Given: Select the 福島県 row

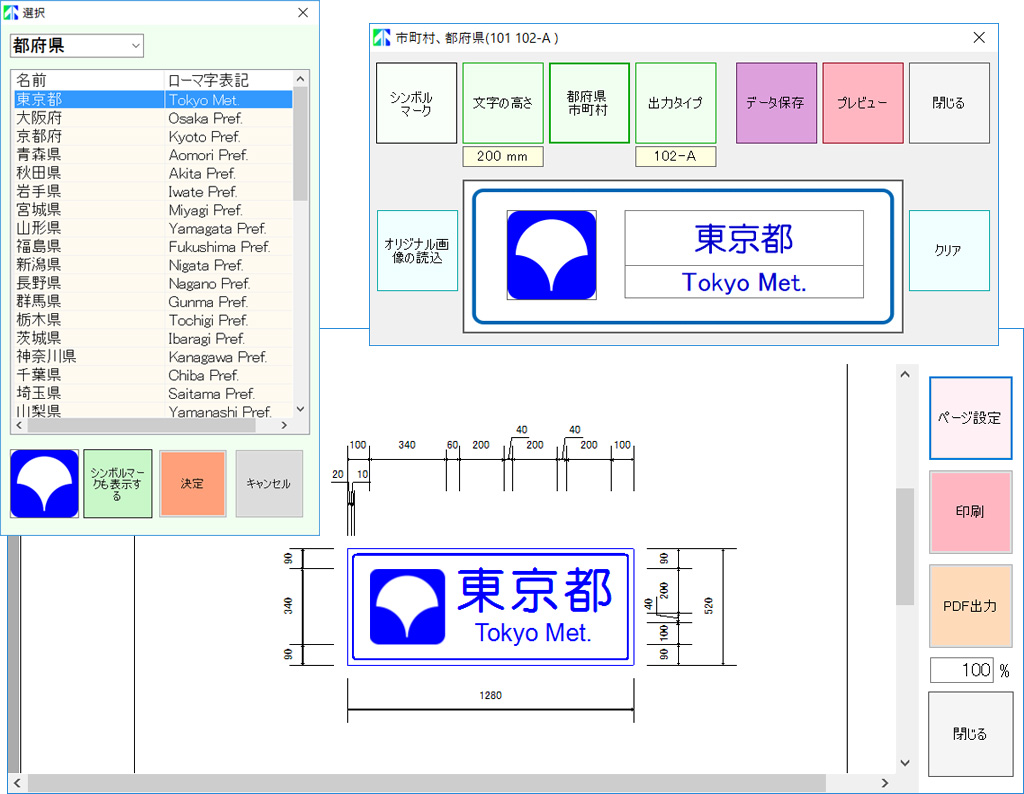Looking at the screenshot, I should 153,246.
